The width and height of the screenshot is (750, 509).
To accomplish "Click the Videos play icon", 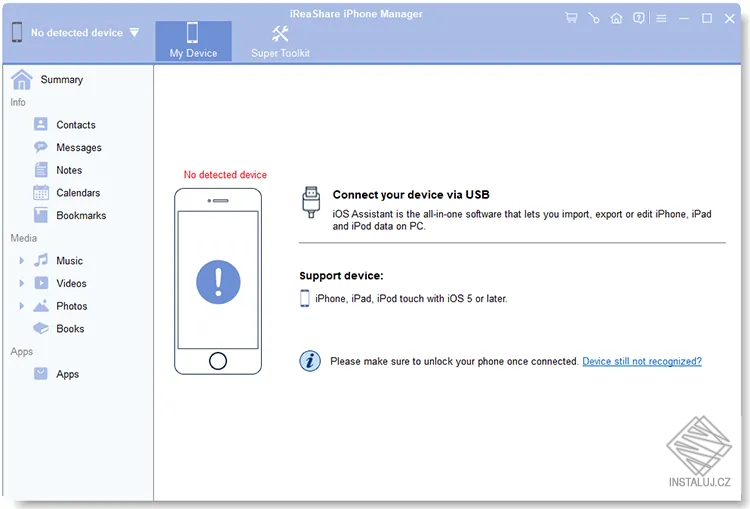I will pyautogui.click(x=41, y=283).
